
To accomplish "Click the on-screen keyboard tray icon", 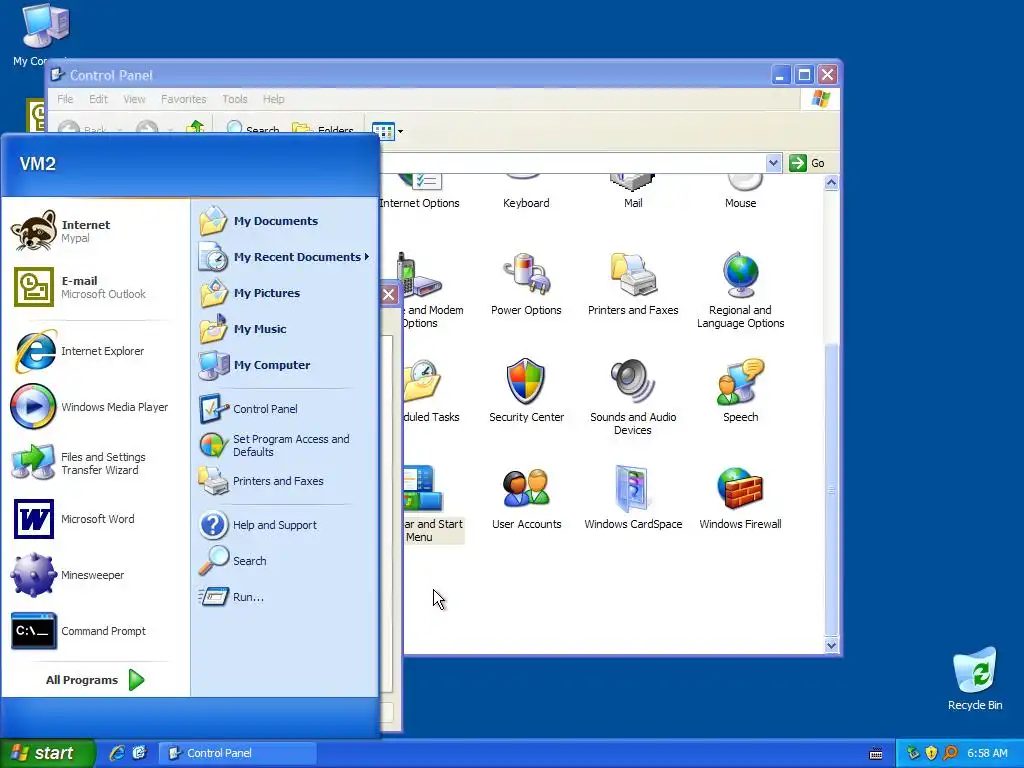I will (876, 754).
